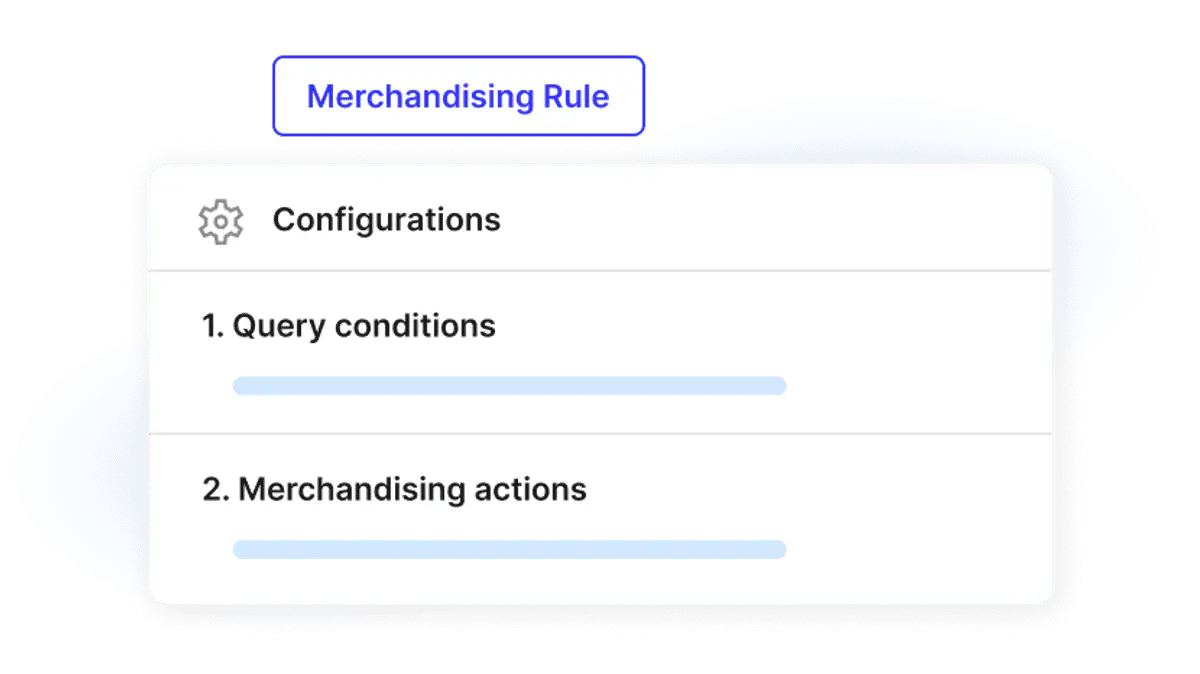Select the Configurations header label

(387, 220)
